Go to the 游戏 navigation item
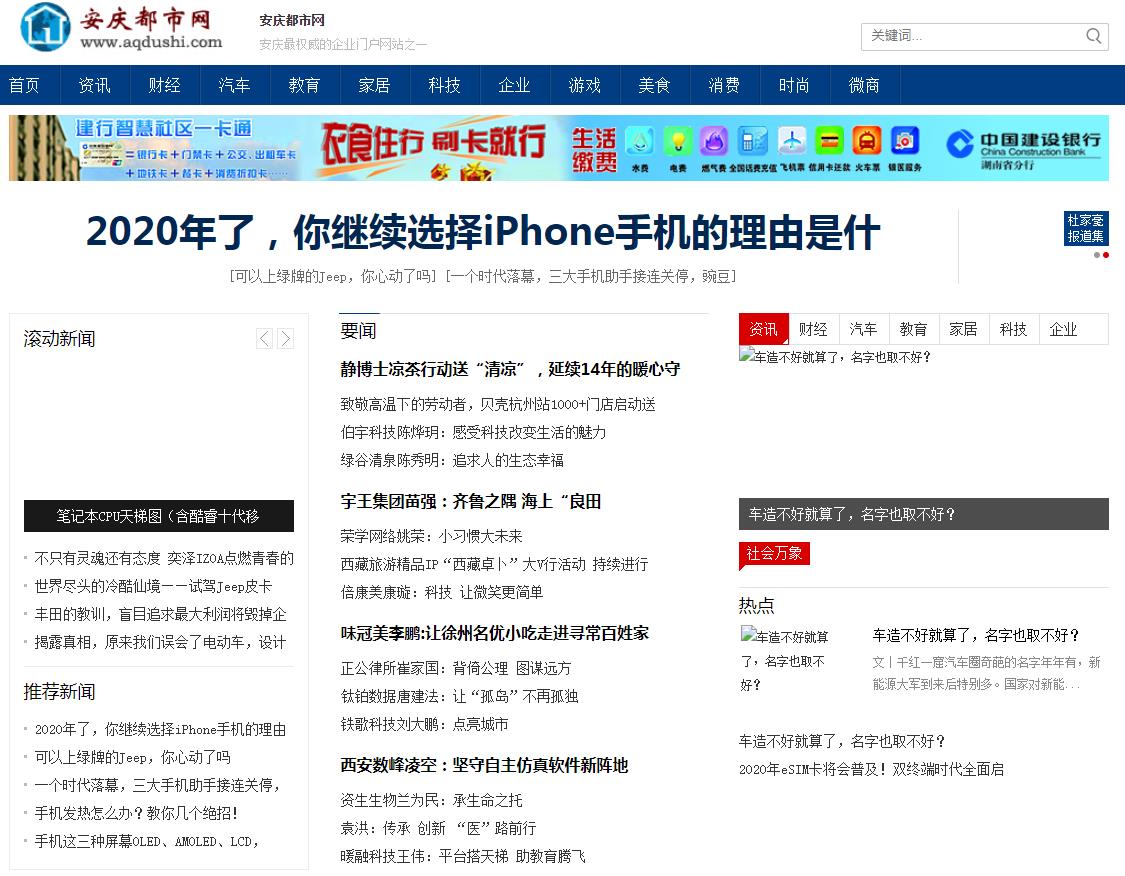The width and height of the screenshot is (1125, 876). click(585, 85)
